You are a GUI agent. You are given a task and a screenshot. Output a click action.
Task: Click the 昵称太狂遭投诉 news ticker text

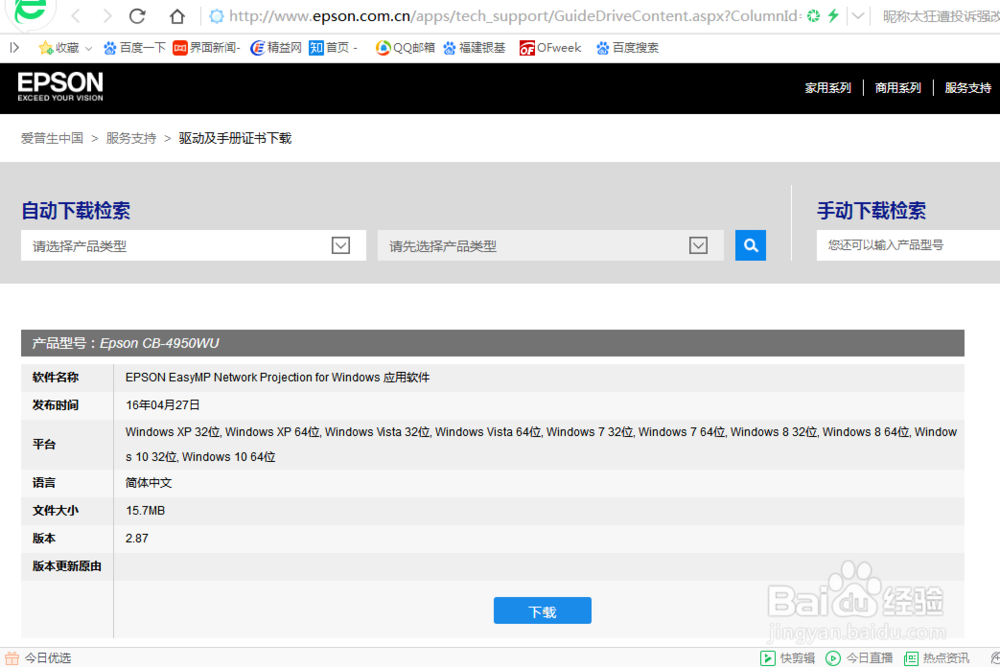click(x=941, y=17)
